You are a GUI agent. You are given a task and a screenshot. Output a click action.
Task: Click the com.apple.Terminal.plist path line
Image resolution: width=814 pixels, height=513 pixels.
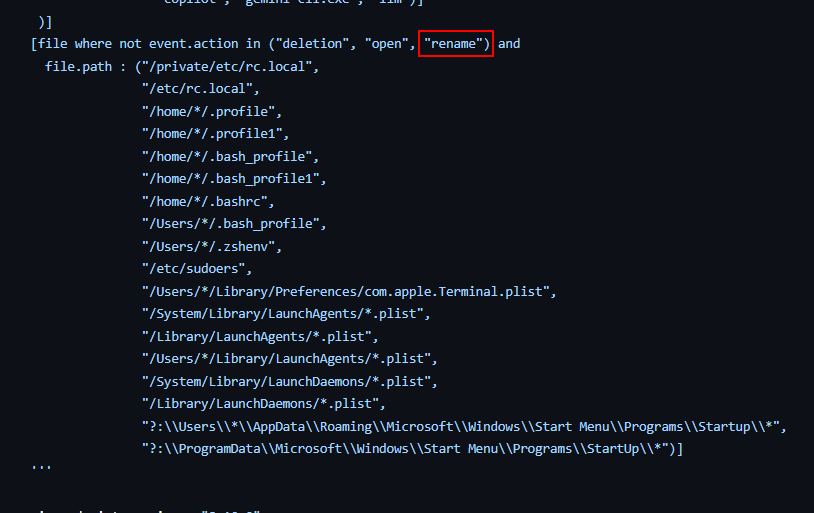[349, 292]
